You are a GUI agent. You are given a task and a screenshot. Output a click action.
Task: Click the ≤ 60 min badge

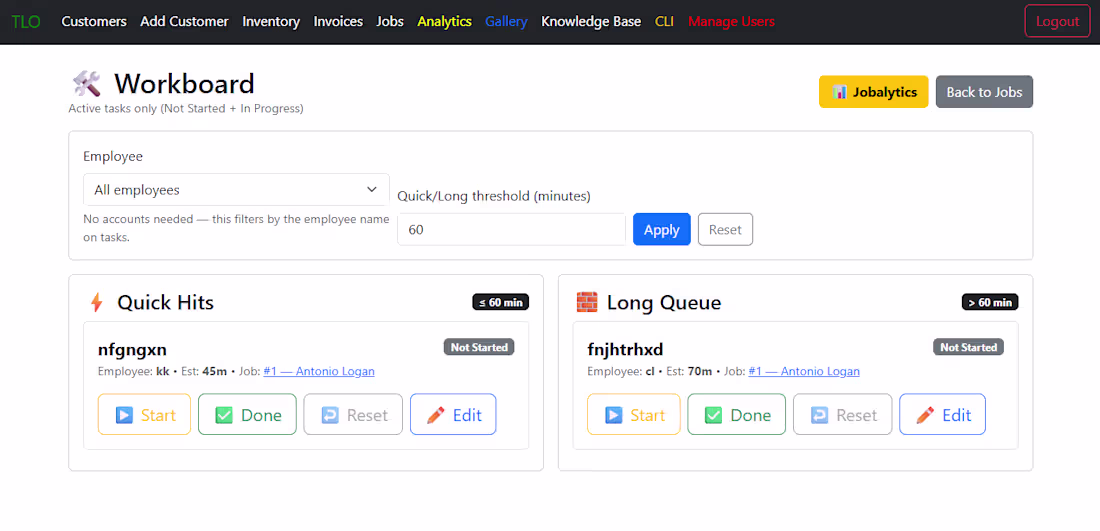click(501, 302)
